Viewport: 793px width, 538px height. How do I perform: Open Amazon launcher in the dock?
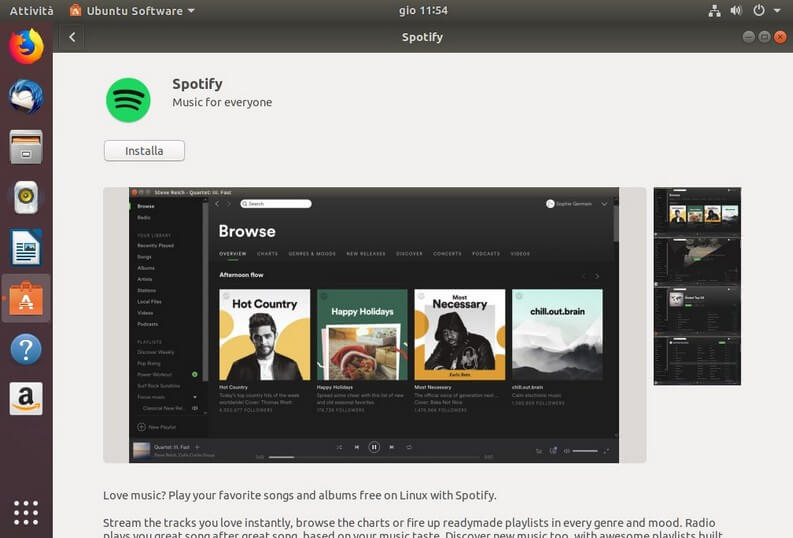26,398
